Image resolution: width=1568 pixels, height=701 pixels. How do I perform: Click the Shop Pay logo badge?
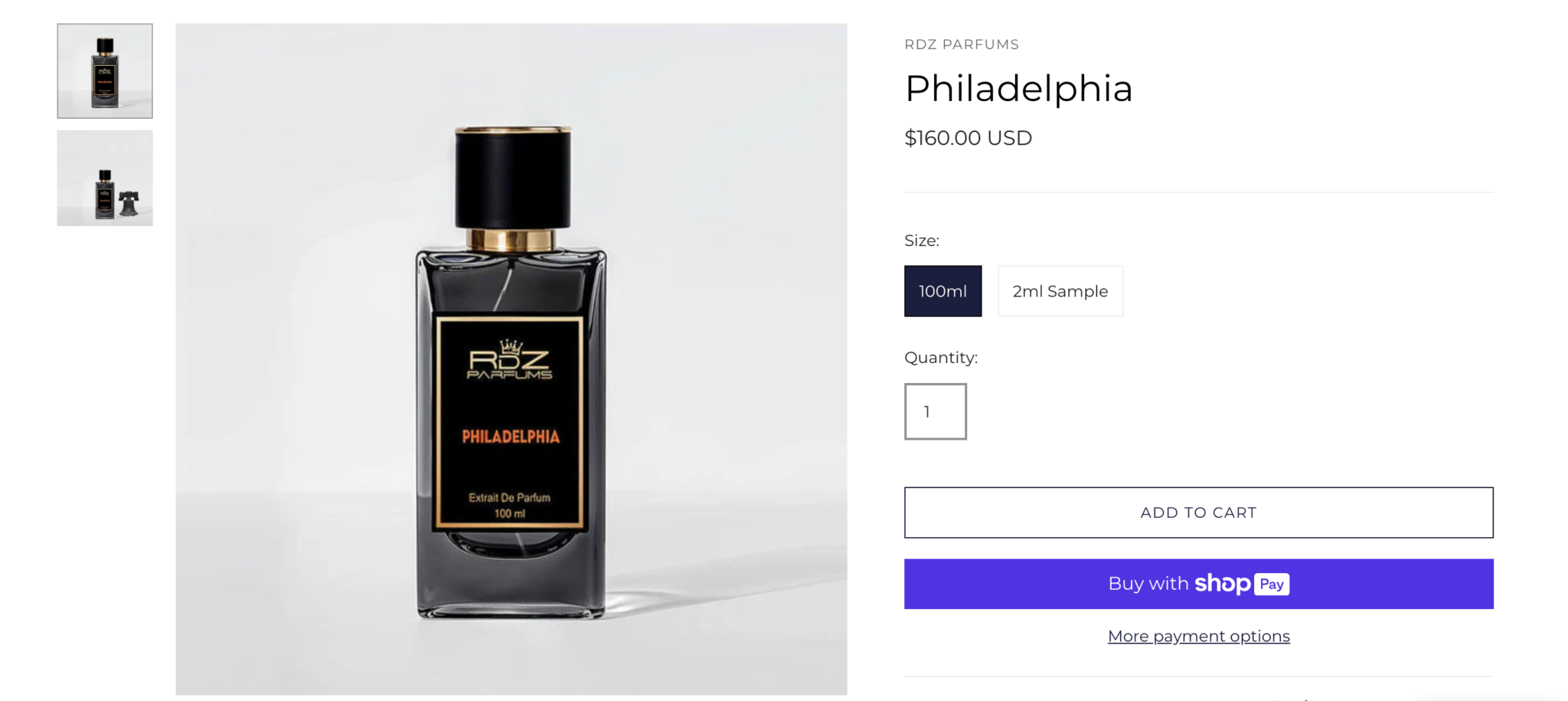1242,584
